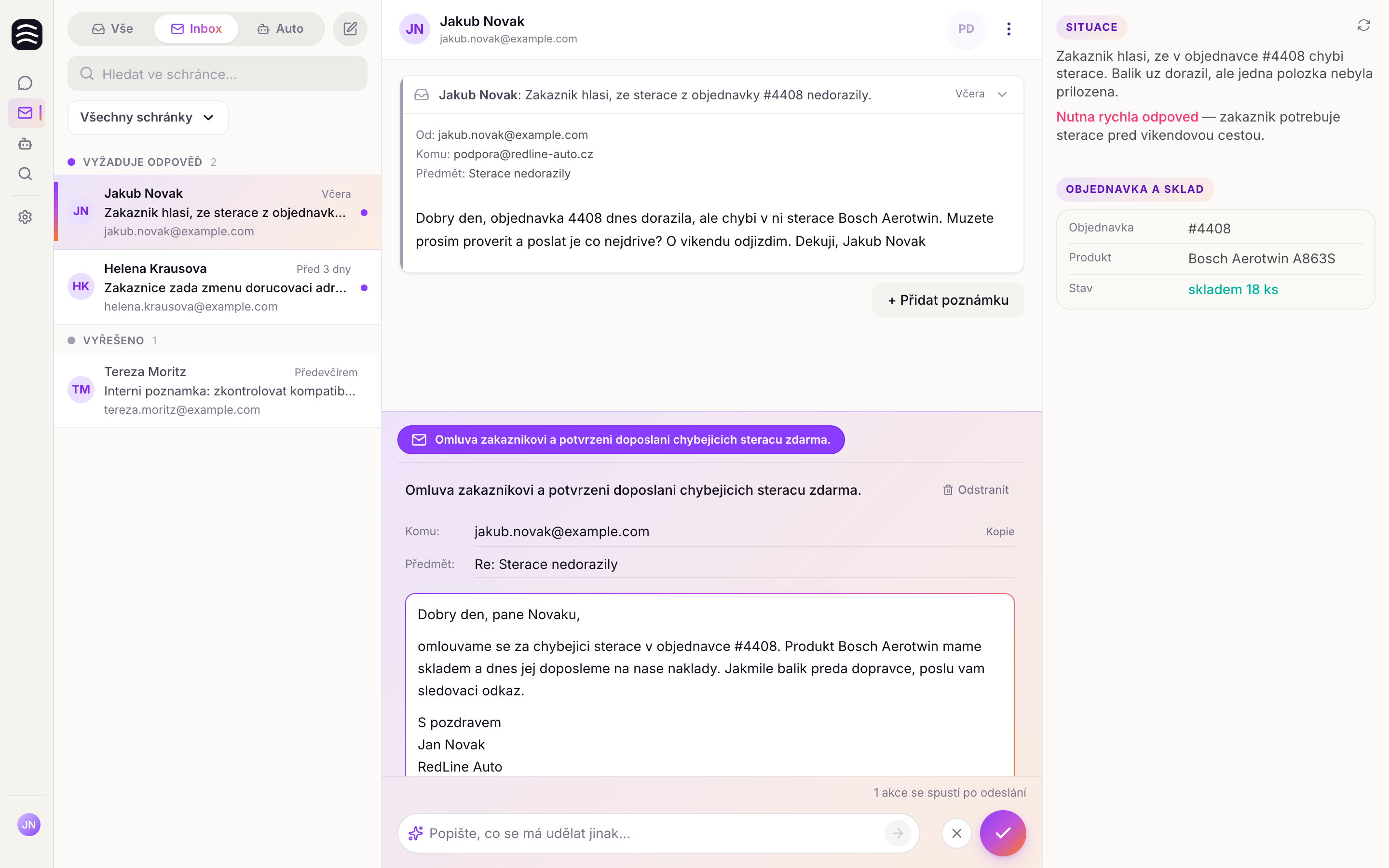
Task: Open the three-dot conversation menu
Action: point(1008,29)
